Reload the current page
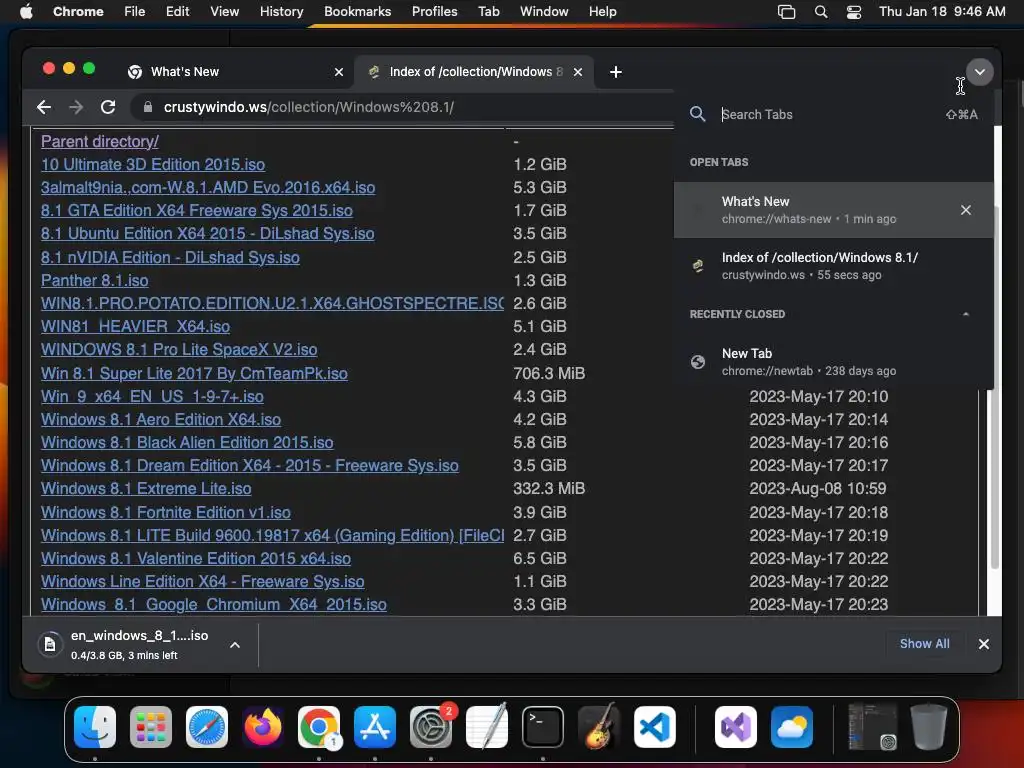 [x=108, y=107]
